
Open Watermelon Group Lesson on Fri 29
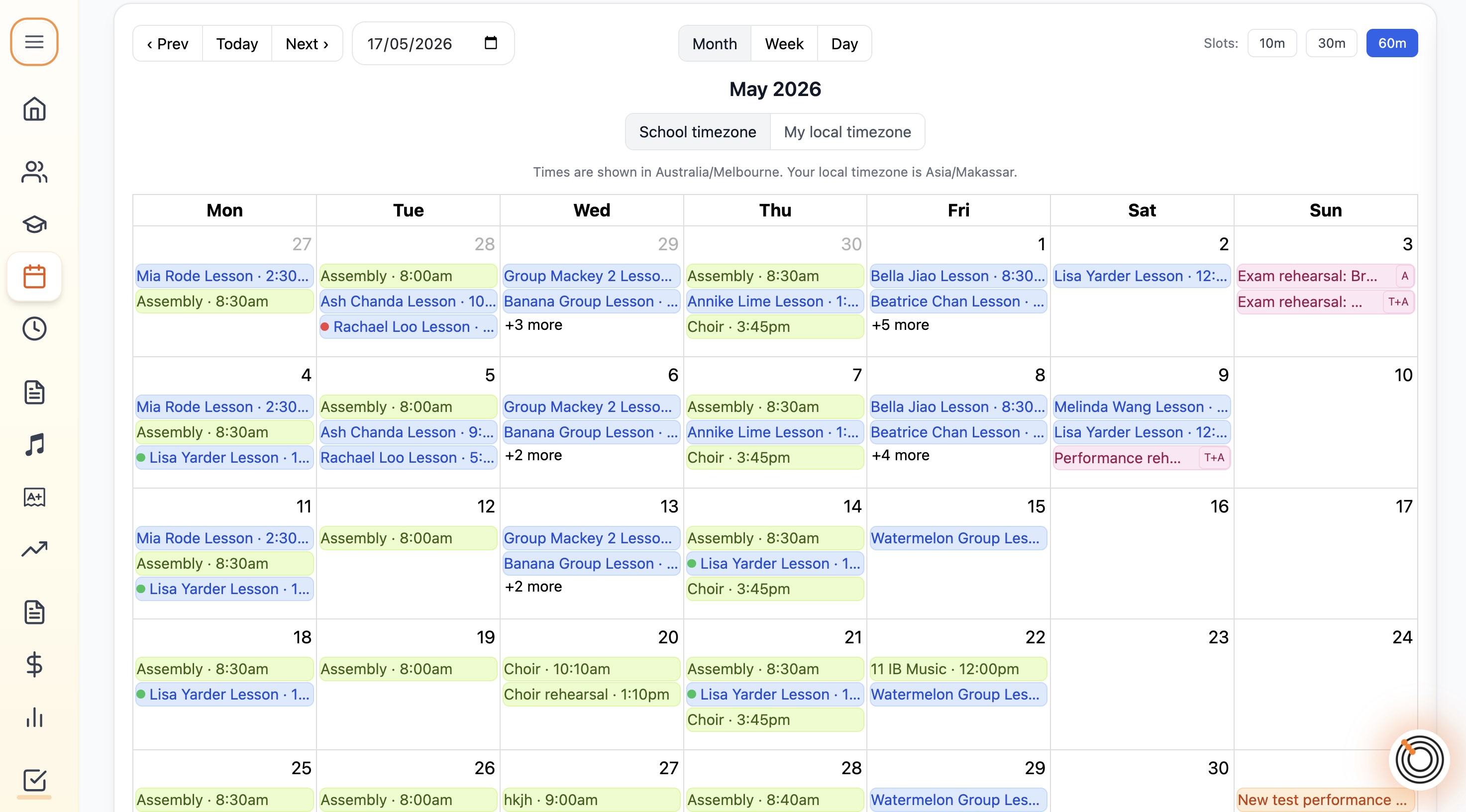click(958, 800)
